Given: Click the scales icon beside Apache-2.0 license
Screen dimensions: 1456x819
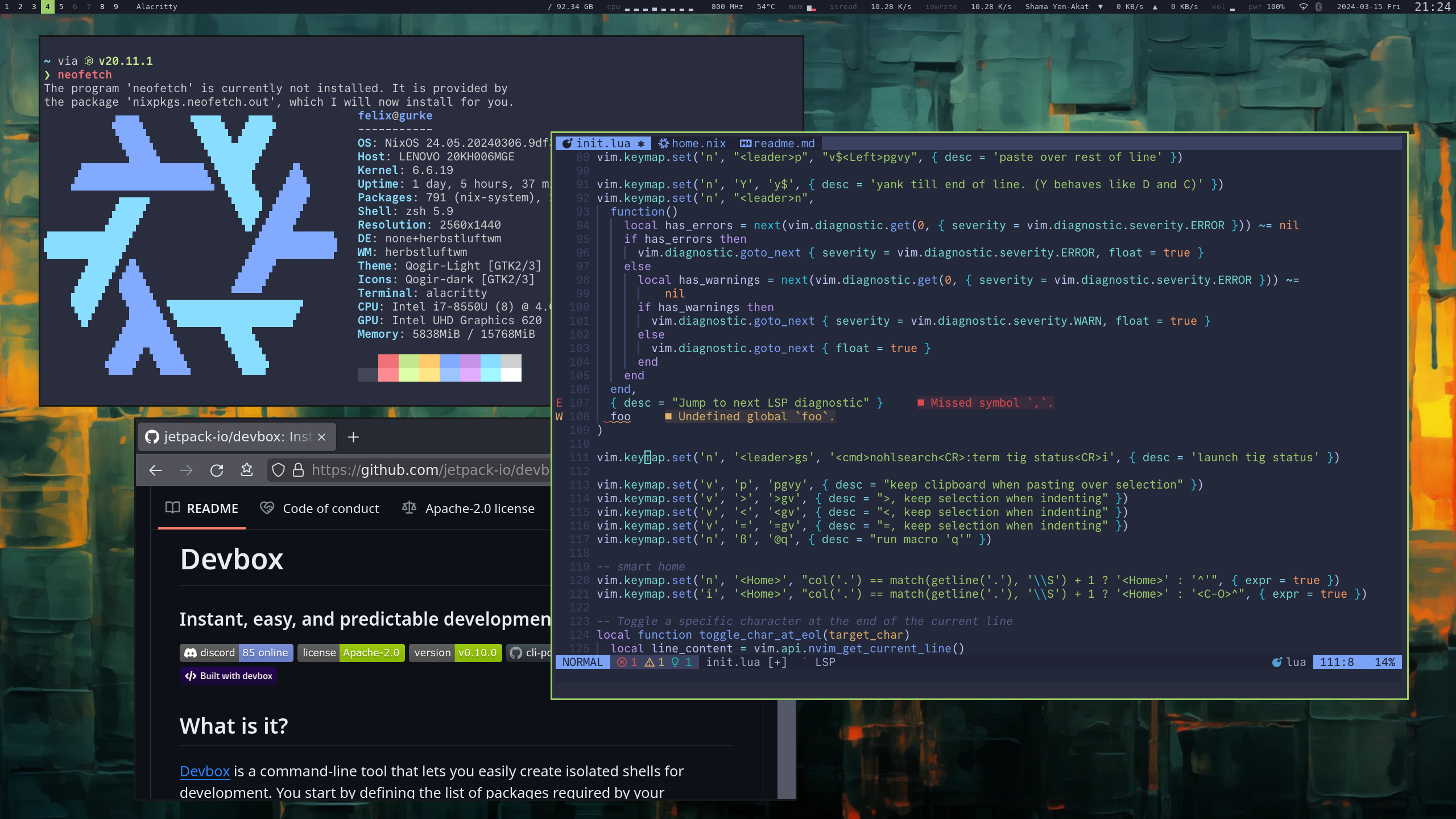Looking at the screenshot, I should click(x=409, y=507).
